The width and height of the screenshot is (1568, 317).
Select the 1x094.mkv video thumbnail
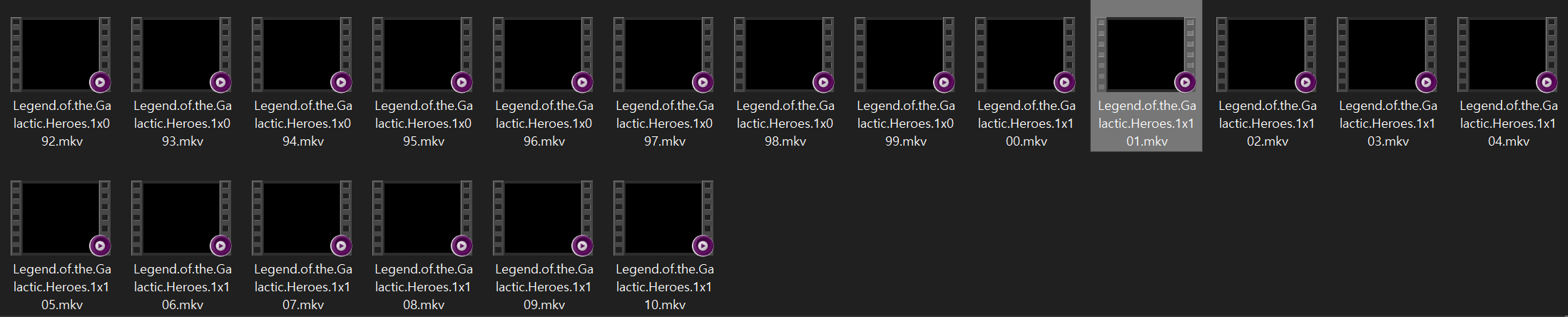[x=302, y=55]
